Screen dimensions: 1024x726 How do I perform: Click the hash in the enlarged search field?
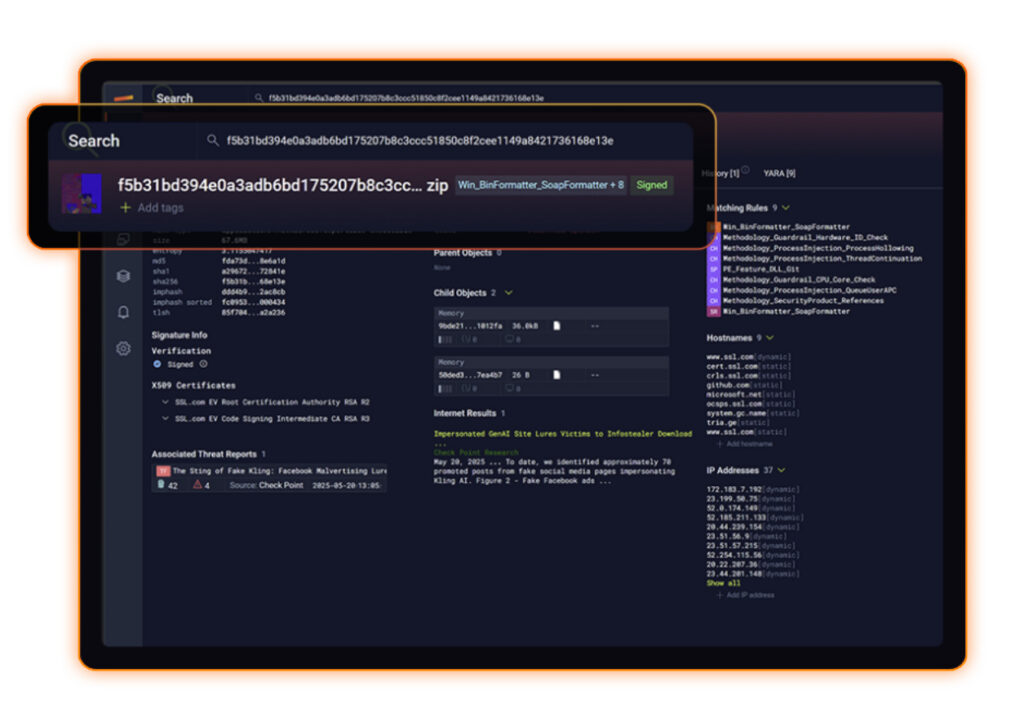click(420, 140)
